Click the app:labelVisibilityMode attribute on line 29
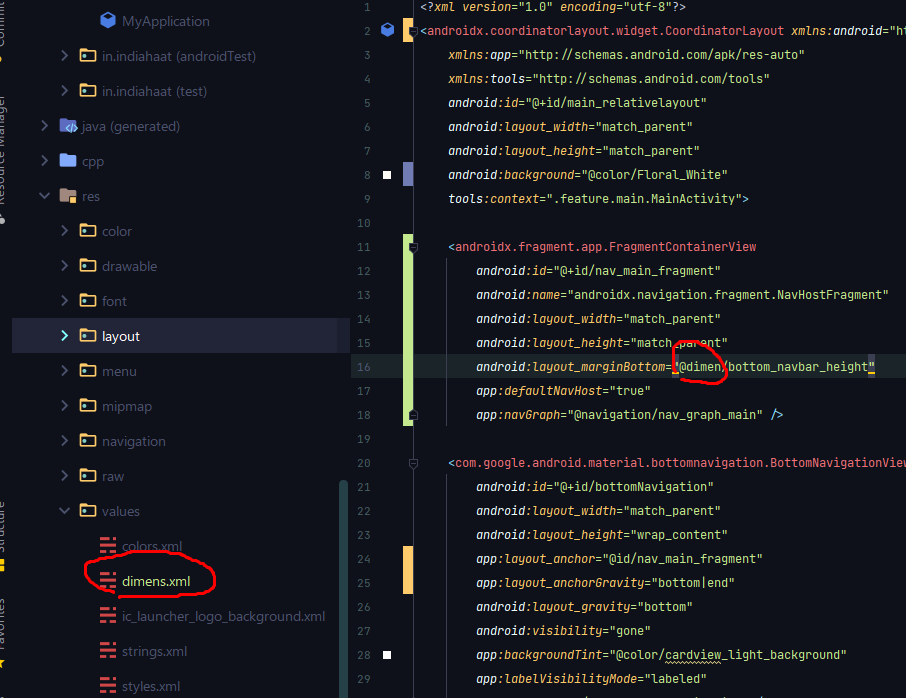 [591, 679]
